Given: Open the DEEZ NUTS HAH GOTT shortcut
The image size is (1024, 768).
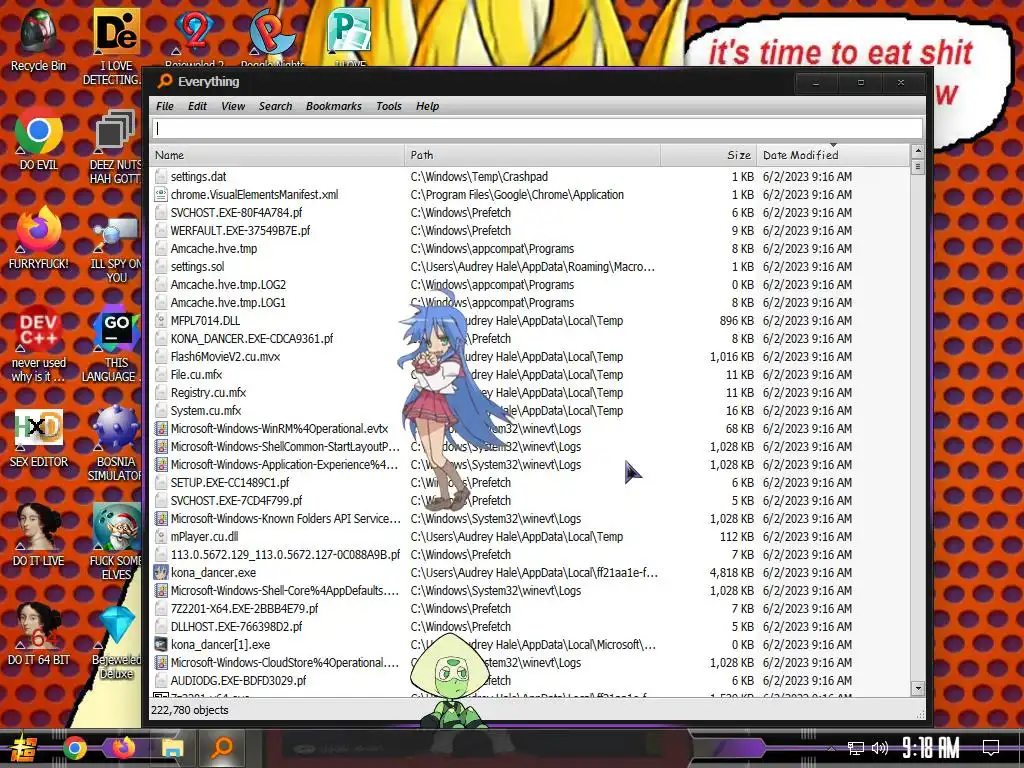Looking at the screenshot, I should click(115, 147).
